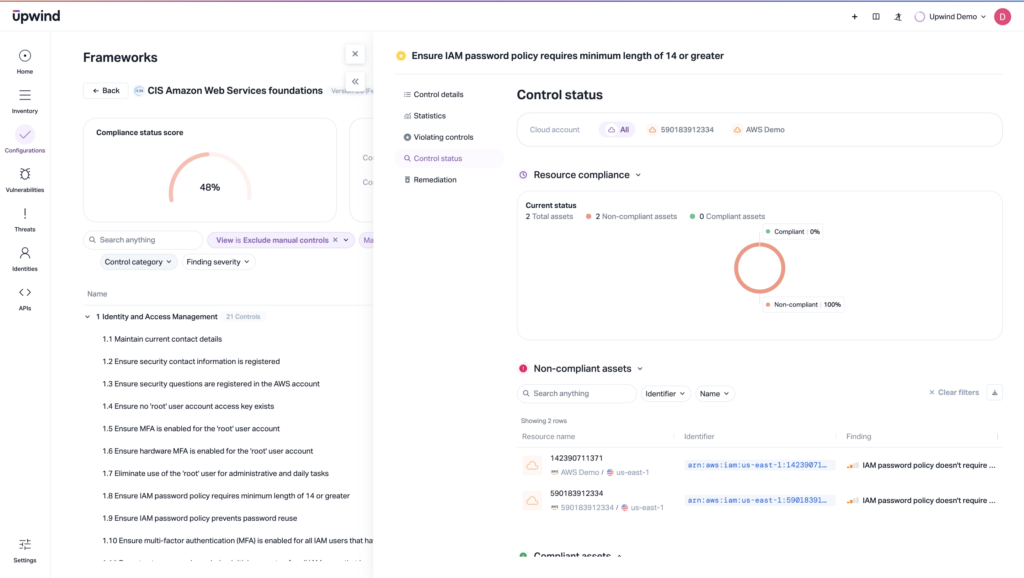Open Identities in the sidebar

25,258
